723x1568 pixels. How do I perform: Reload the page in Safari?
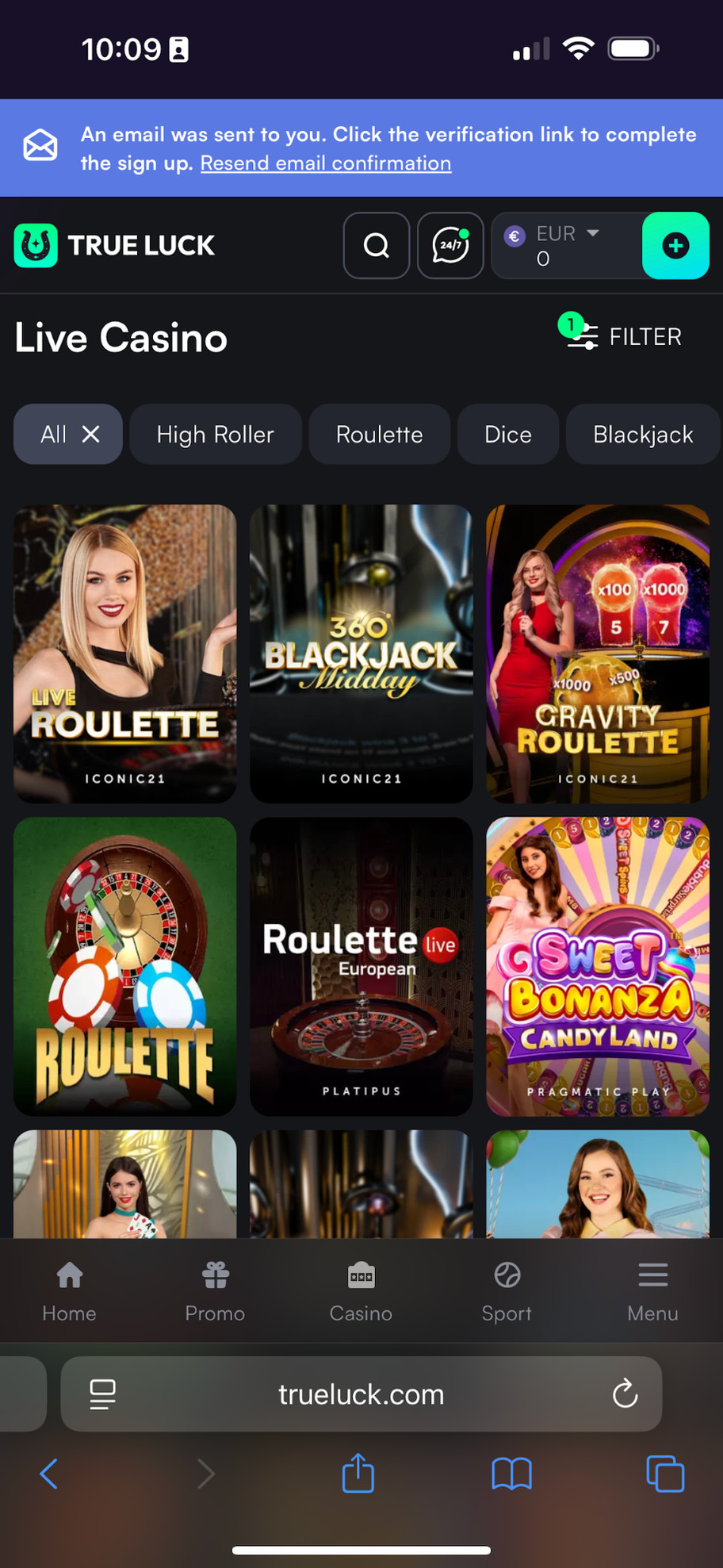pos(625,1394)
